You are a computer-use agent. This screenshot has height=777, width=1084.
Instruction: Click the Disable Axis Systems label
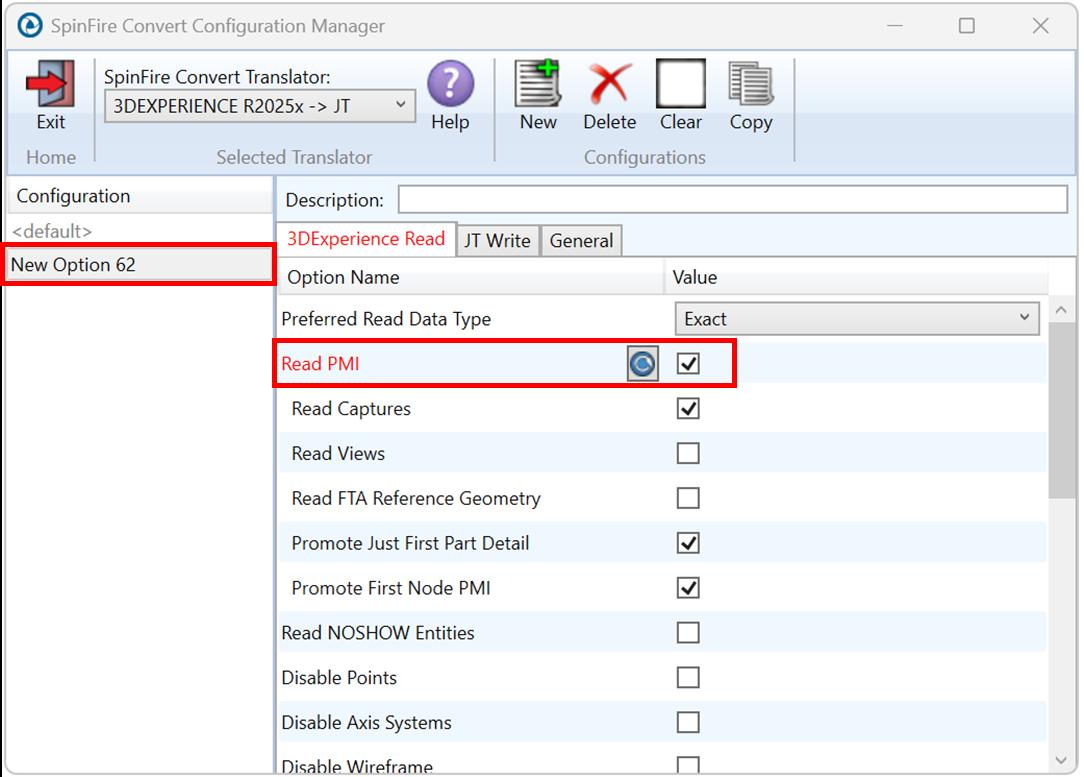point(366,722)
